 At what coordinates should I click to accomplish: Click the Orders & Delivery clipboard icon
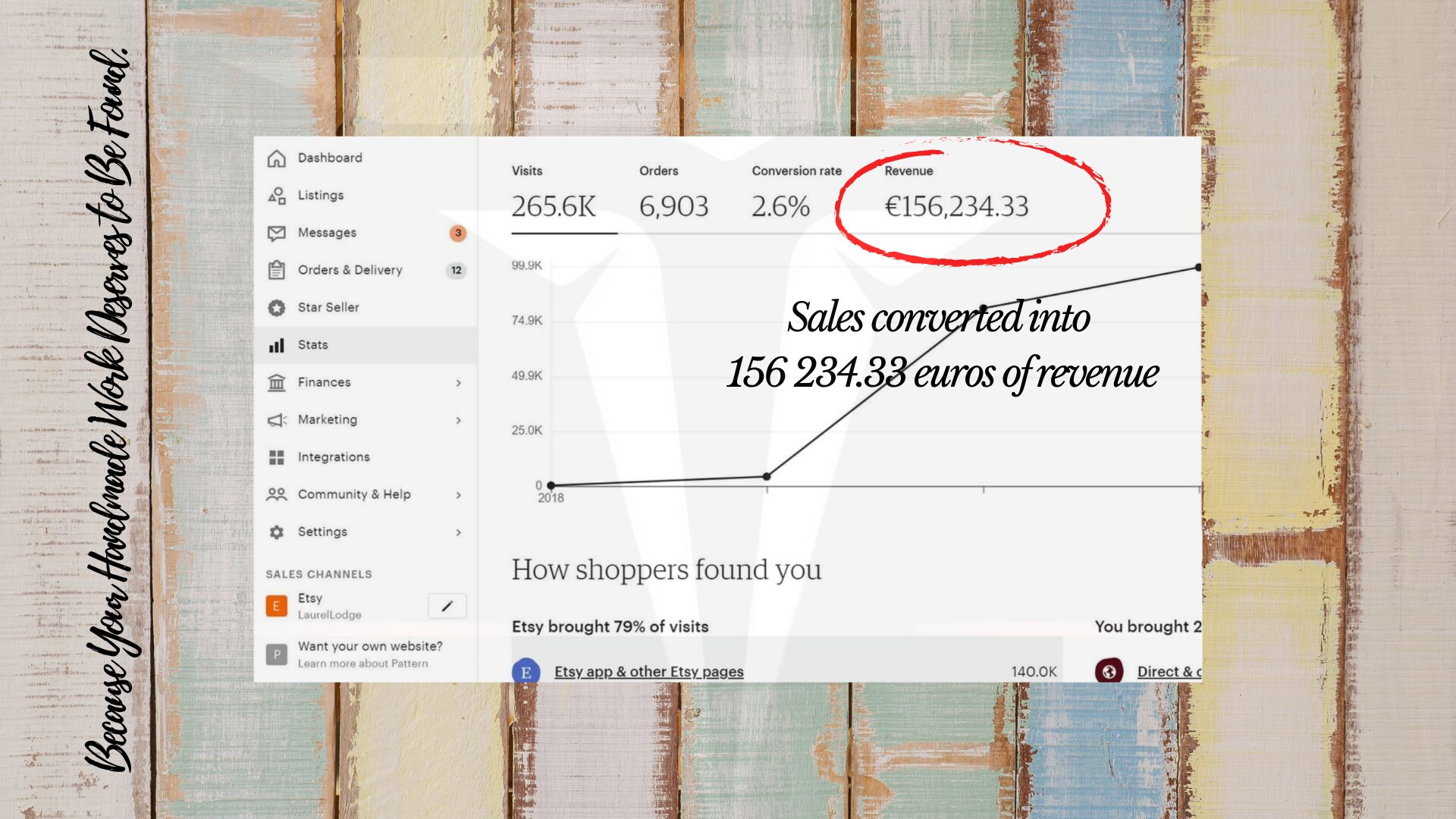point(277,270)
